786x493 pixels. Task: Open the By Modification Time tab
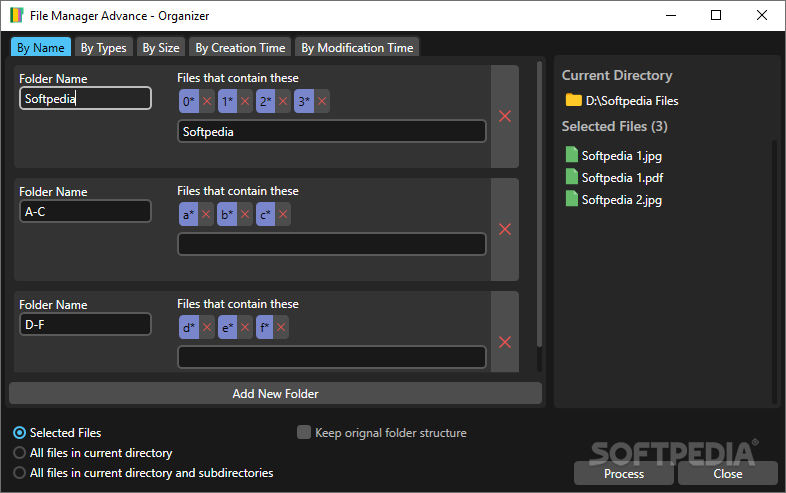click(357, 47)
